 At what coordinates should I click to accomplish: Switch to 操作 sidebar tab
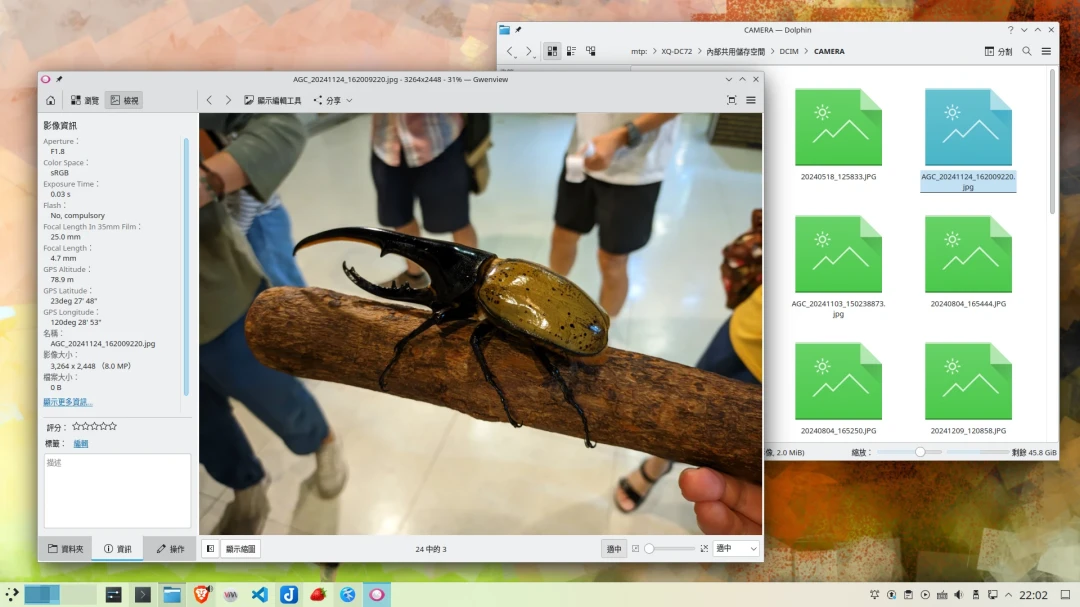(x=170, y=548)
